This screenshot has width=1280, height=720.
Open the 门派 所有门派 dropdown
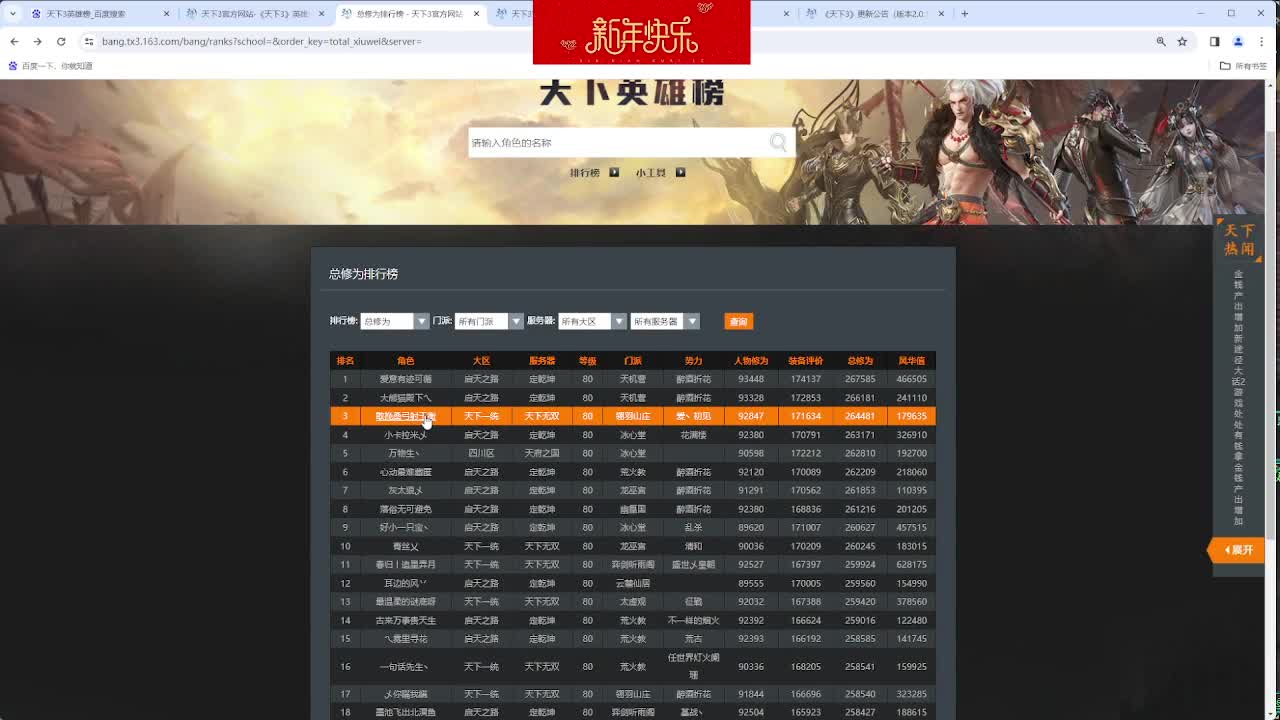[x=489, y=321]
